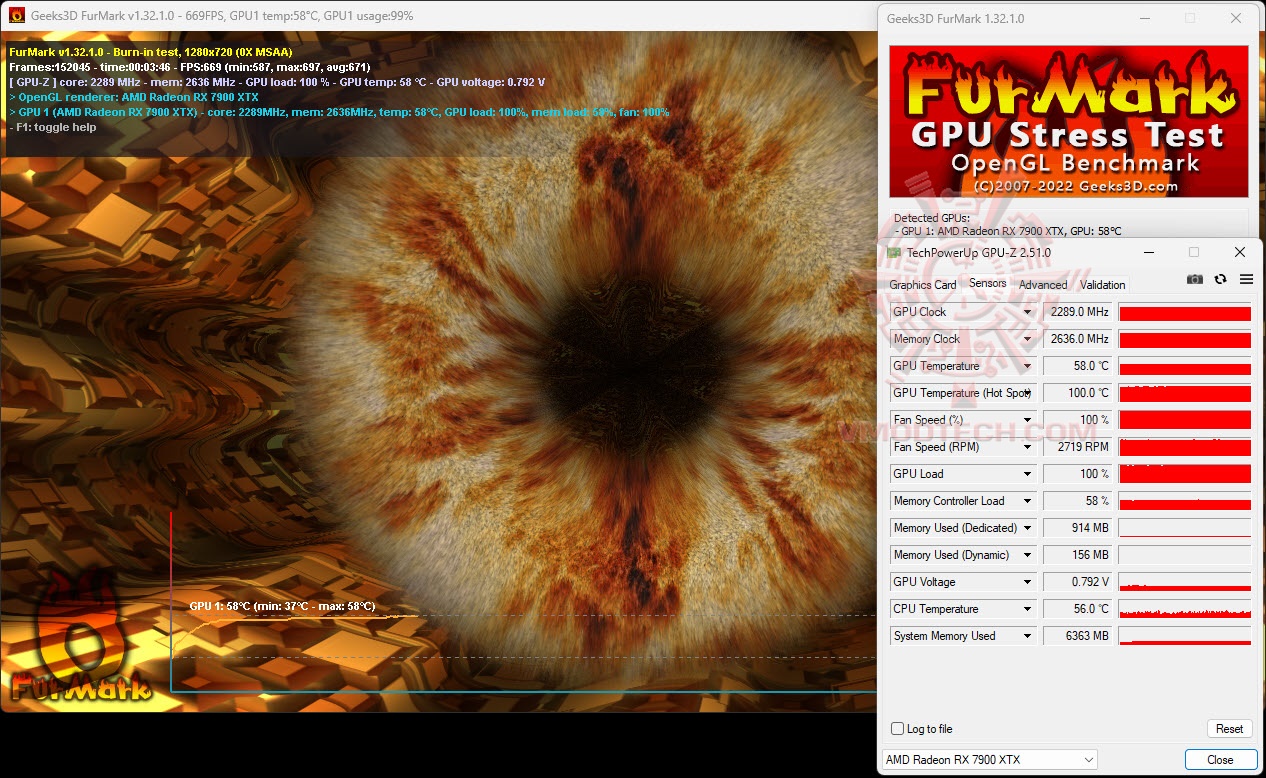The height and width of the screenshot is (778, 1266).
Task: Maximize the GPU-Z window
Action: [1194, 253]
